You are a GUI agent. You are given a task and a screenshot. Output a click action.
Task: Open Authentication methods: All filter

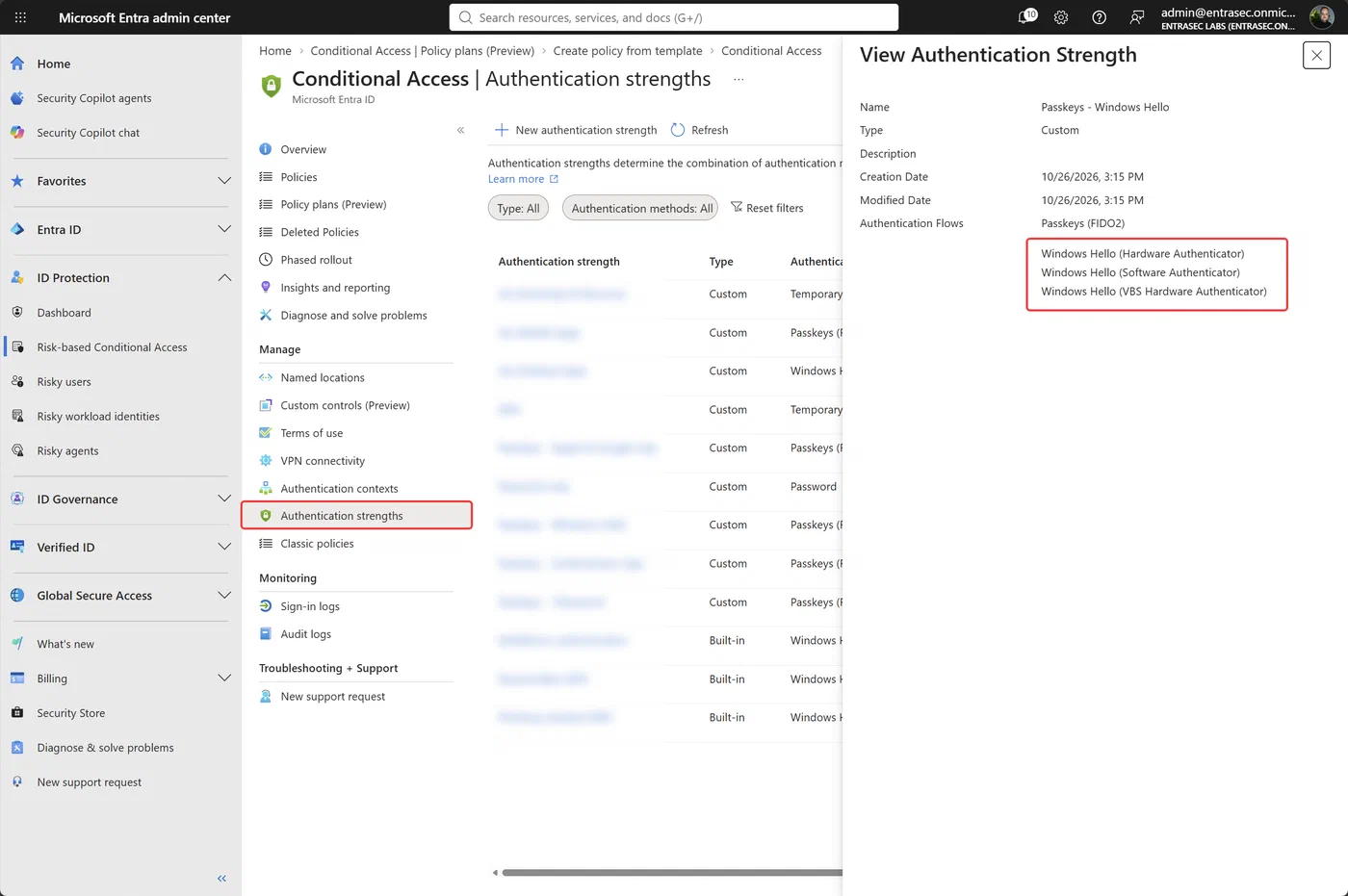click(x=640, y=208)
